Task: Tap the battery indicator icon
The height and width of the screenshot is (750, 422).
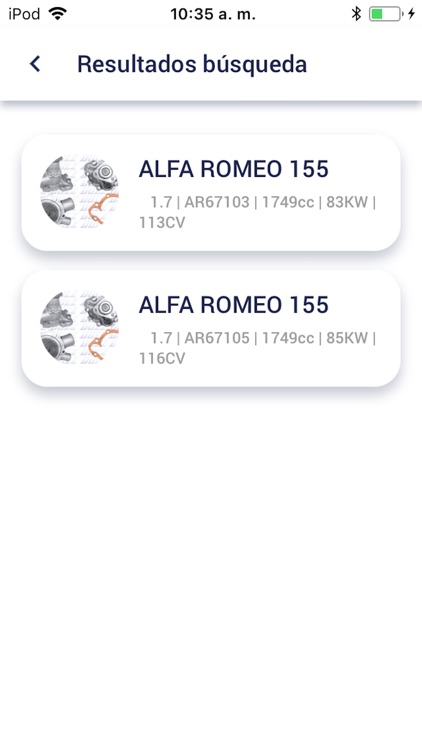Action: 386,14
